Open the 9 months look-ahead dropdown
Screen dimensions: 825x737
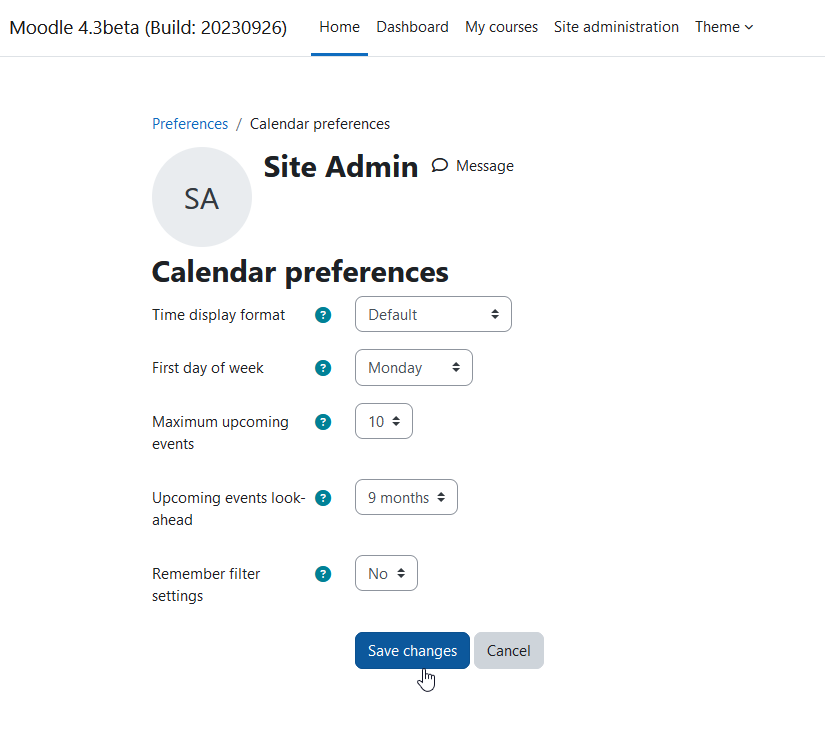click(x=406, y=497)
